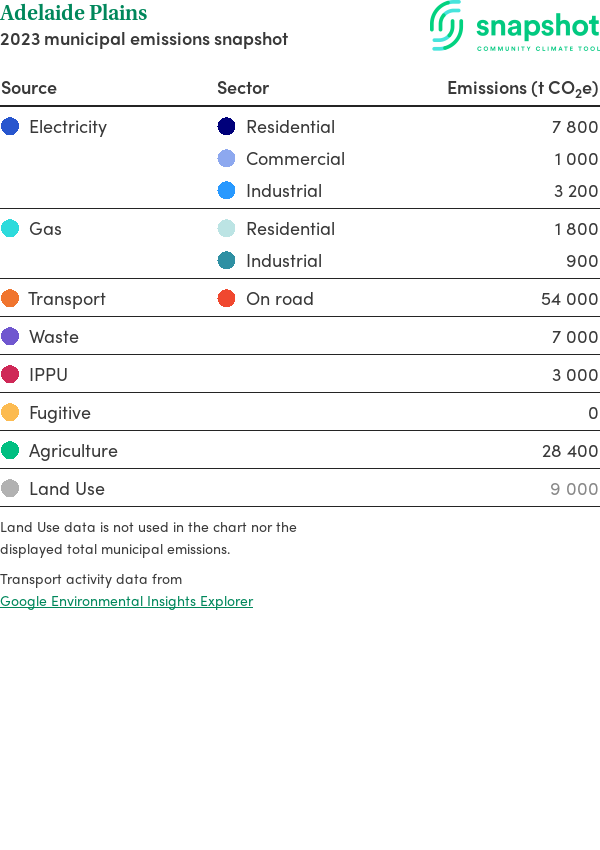Click the green Agriculture source dot

click(x=10, y=451)
